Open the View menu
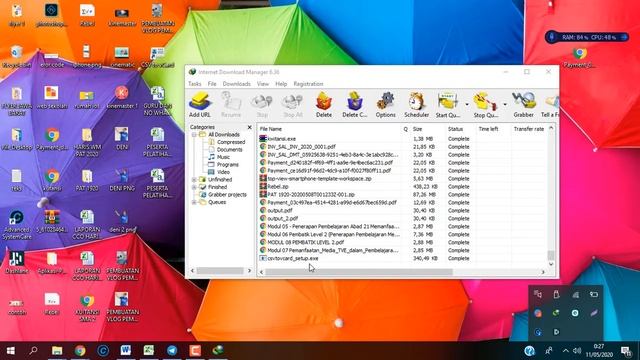640x360 pixels. 263,84
